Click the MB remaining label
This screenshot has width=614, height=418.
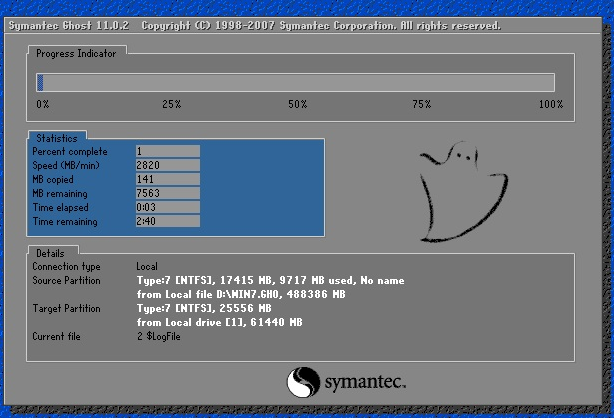point(60,194)
